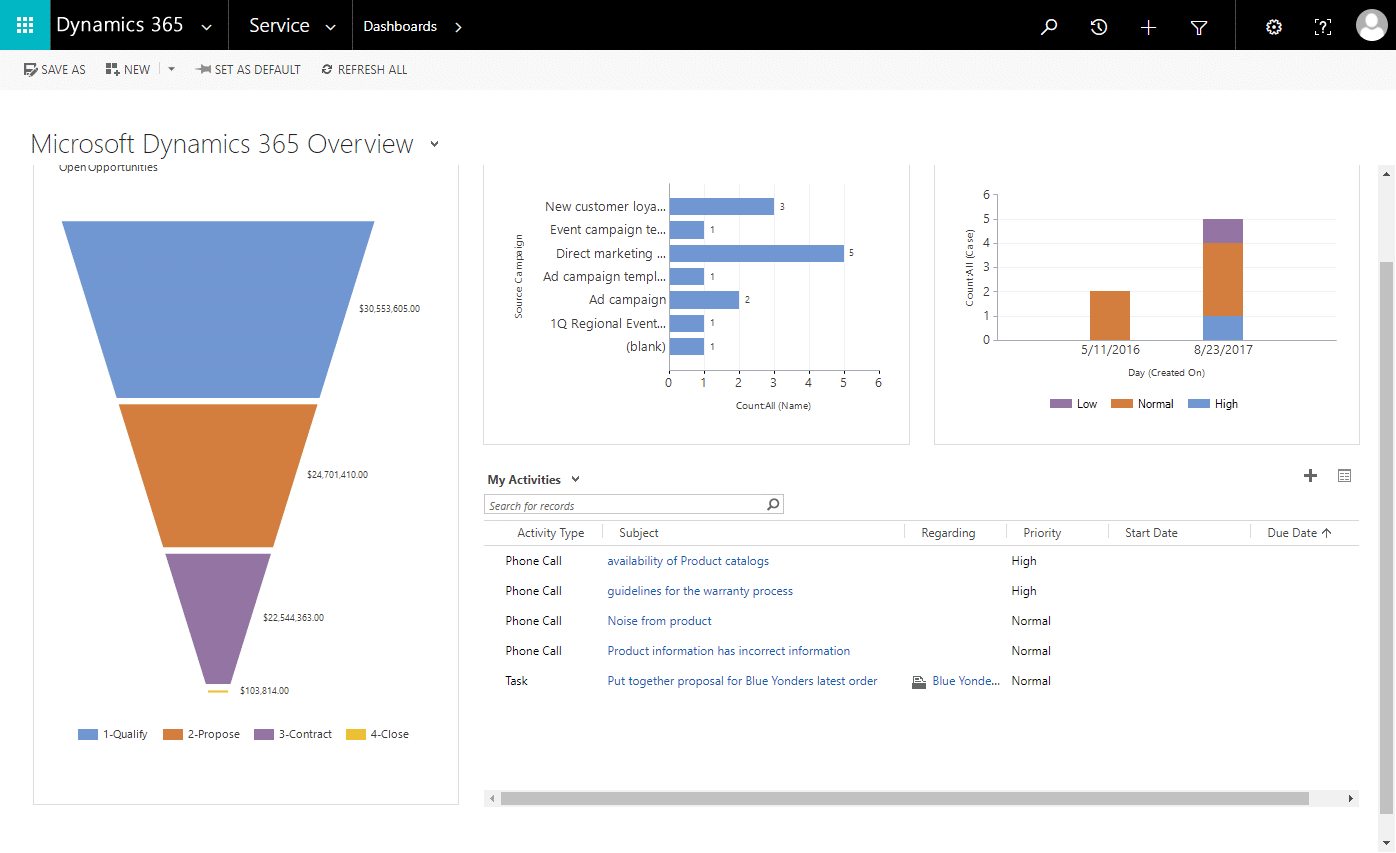Click the 'Phone Call' cell for Noise from product
The height and width of the screenshot is (853, 1396).
click(533, 621)
